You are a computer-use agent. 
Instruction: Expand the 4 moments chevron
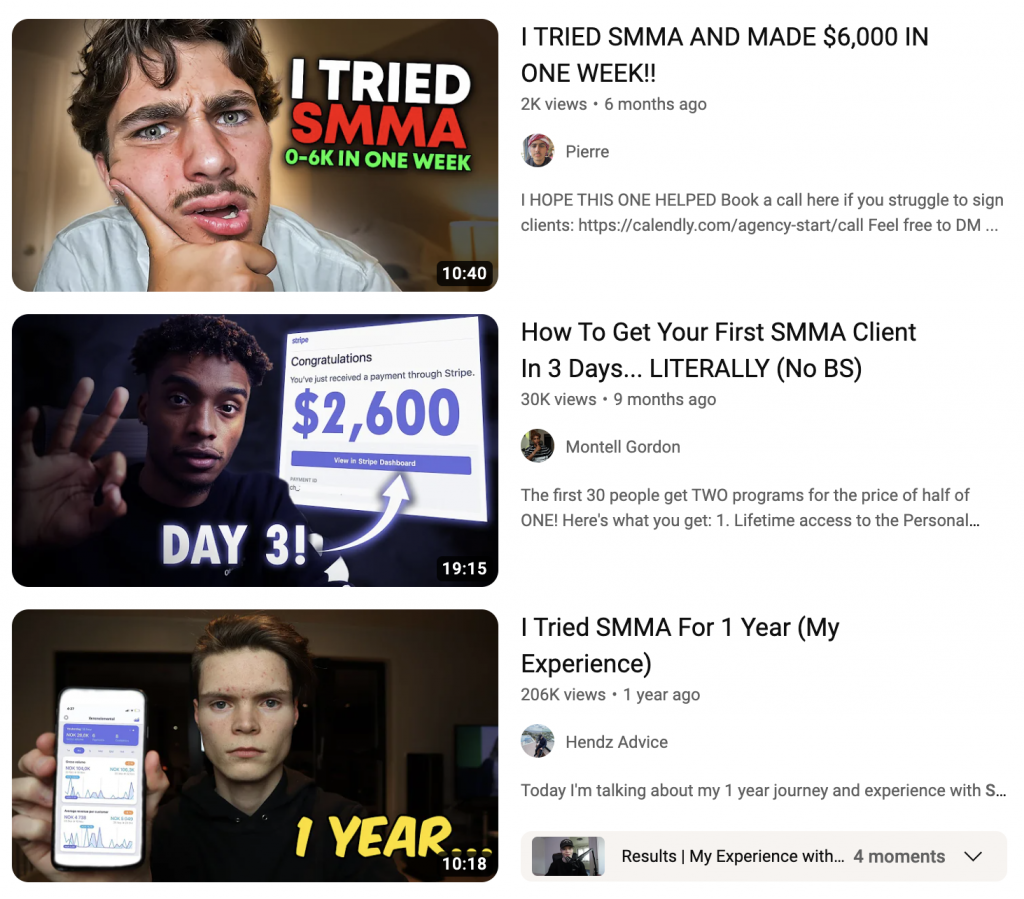coord(973,856)
